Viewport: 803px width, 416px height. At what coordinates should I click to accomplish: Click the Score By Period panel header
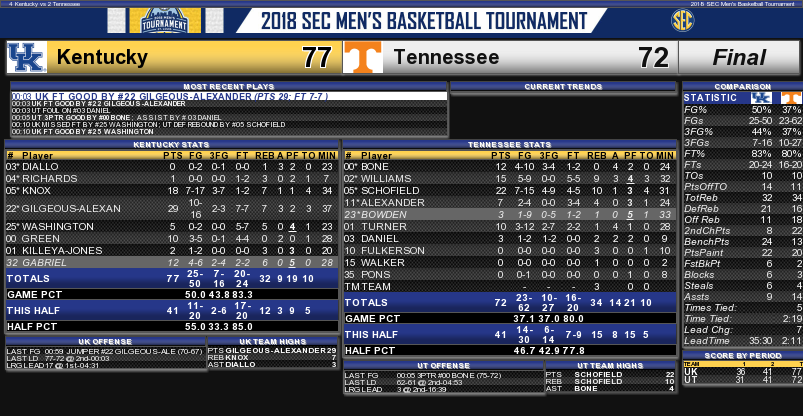click(743, 356)
